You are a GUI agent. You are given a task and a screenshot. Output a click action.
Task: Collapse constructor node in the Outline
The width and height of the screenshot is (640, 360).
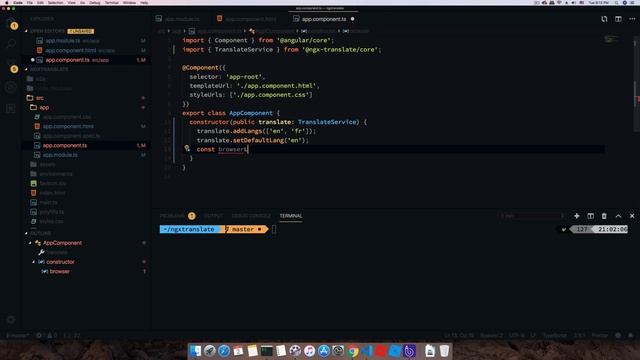click(33, 262)
